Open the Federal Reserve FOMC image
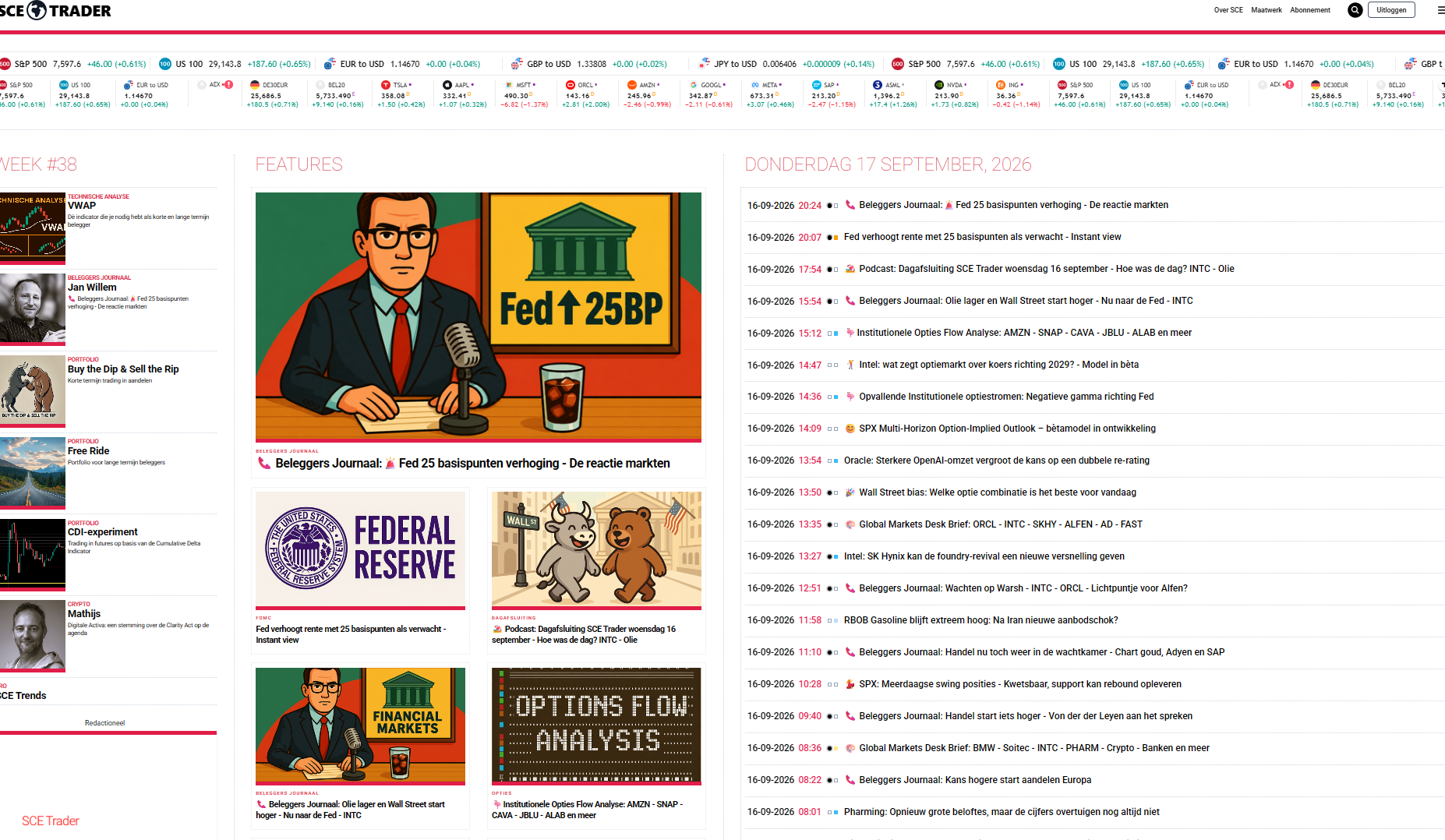The width and height of the screenshot is (1445, 840). 360,549
